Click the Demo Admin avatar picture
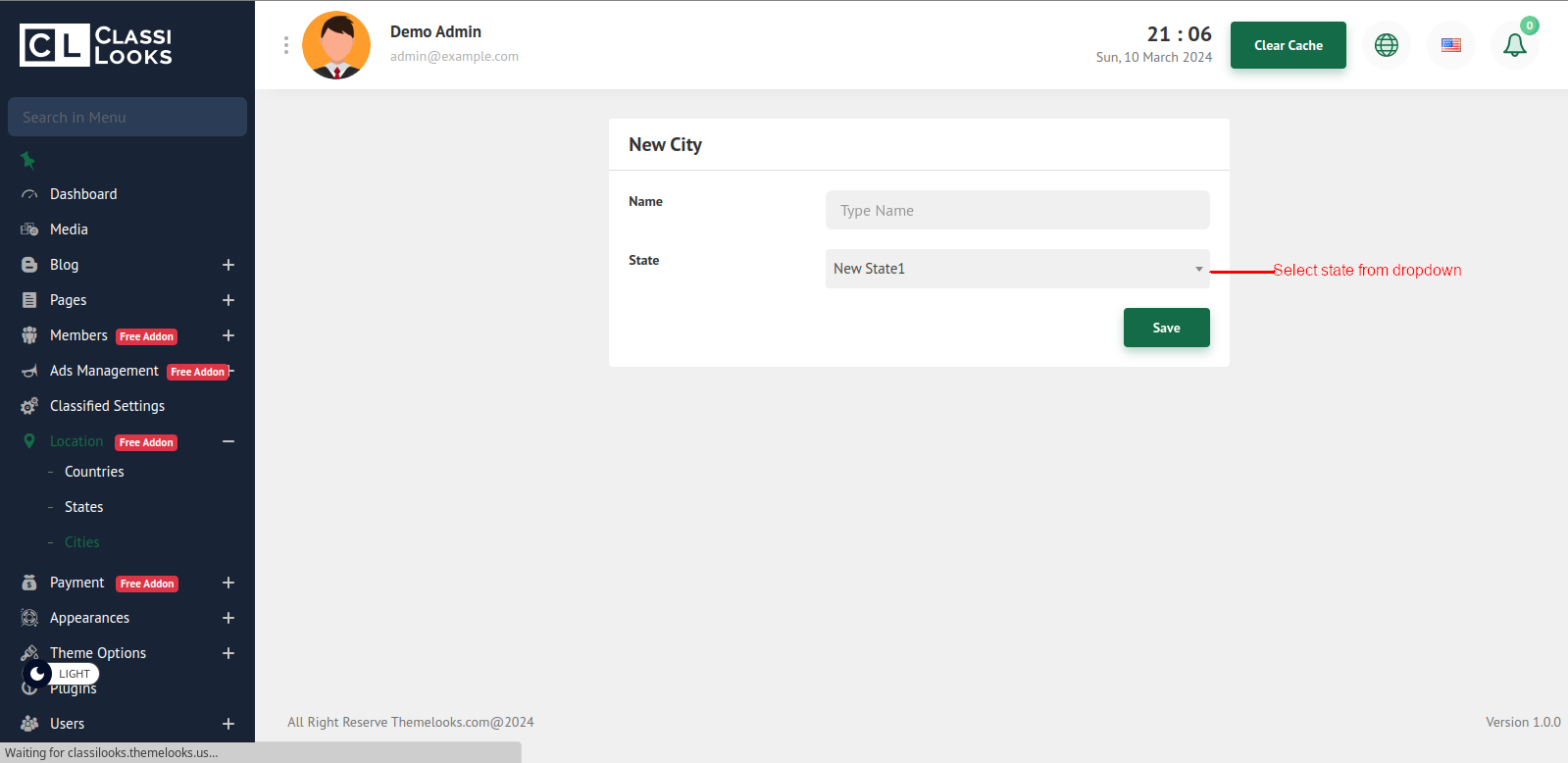This screenshot has width=1568, height=763. click(336, 45)
